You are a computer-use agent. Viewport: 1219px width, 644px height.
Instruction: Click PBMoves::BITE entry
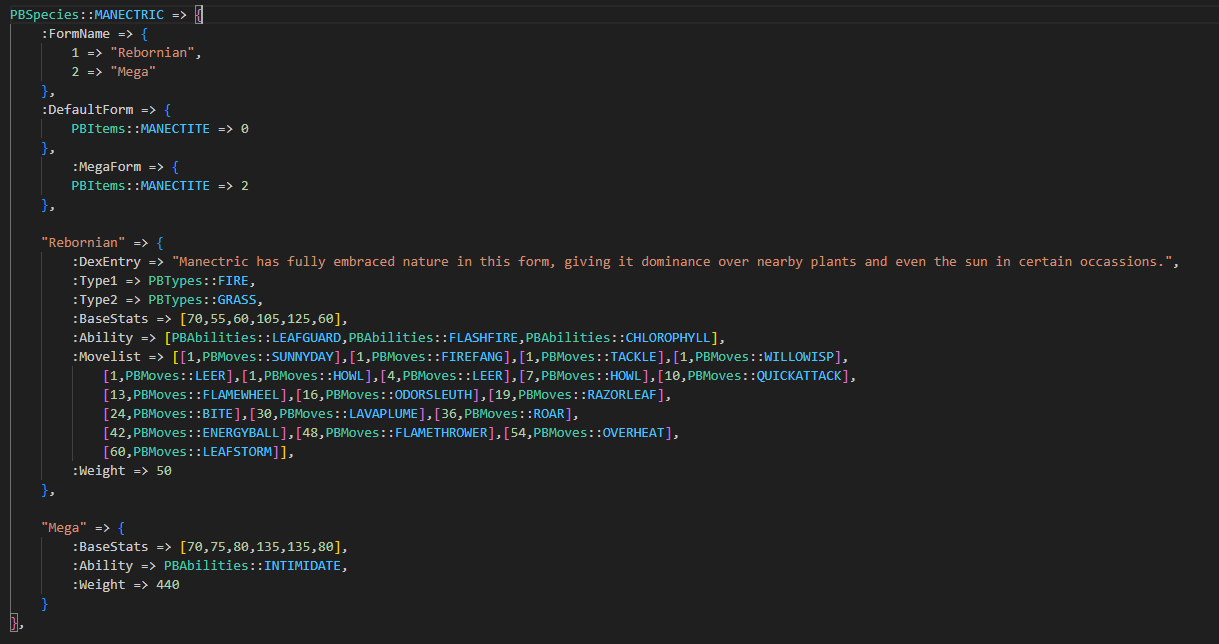click(171, 414)
